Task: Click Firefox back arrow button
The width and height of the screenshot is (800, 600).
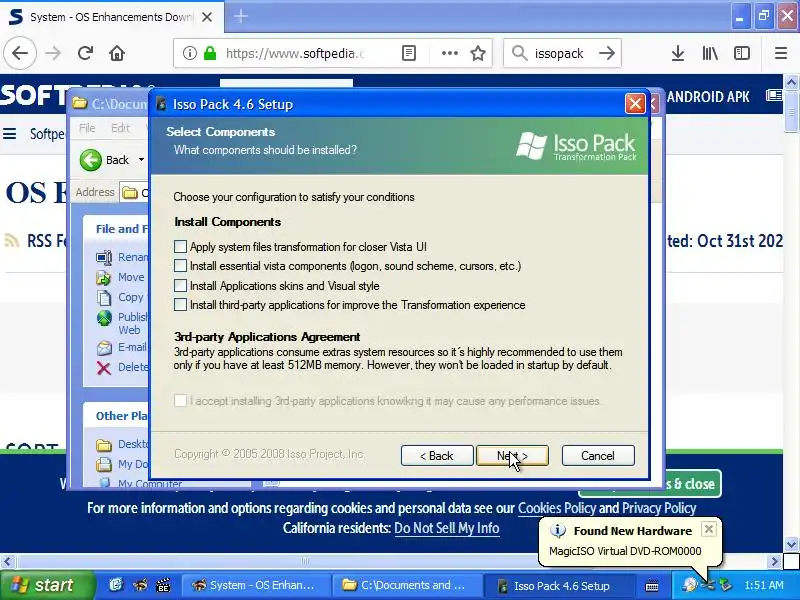Action: tap(20, 53)
